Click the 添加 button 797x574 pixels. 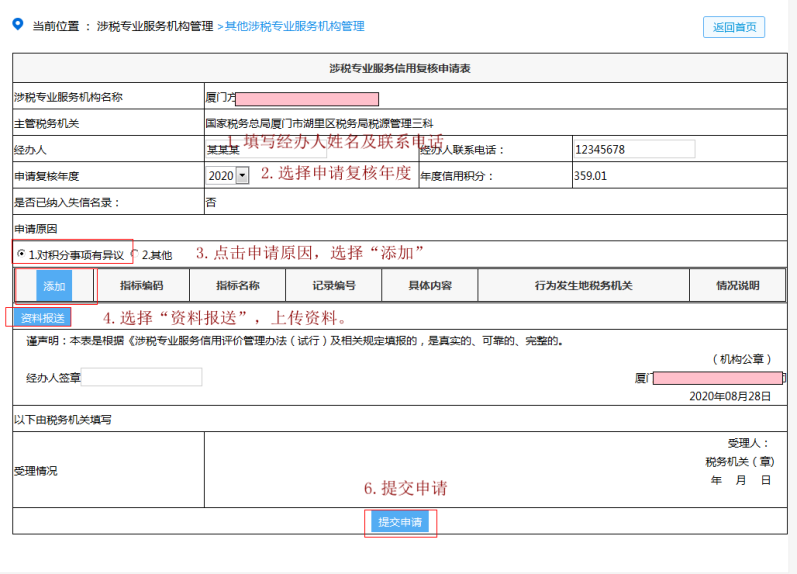click(54, 286)
